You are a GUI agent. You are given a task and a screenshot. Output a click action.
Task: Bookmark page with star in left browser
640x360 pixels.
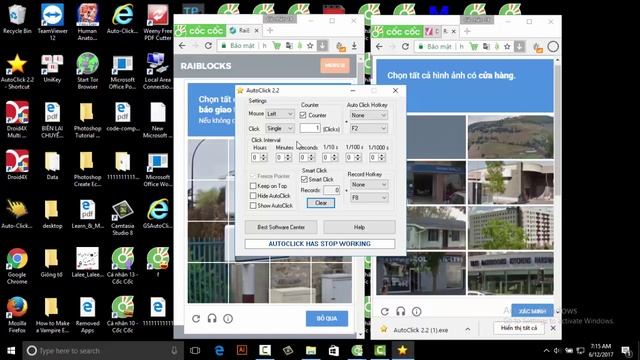tap(310, 46)
